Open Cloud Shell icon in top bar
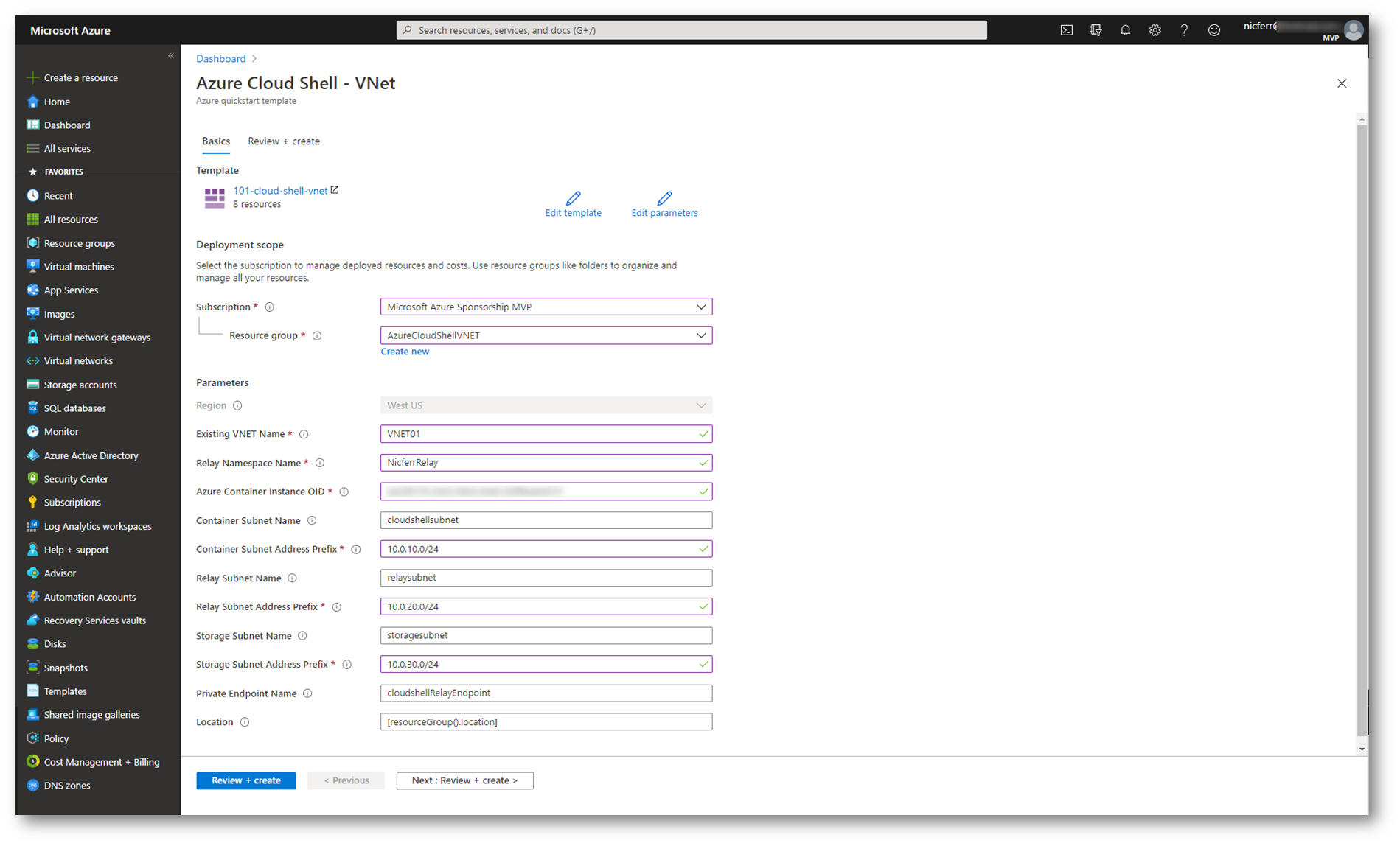The image size is (1400, 846). (1066, 30)
